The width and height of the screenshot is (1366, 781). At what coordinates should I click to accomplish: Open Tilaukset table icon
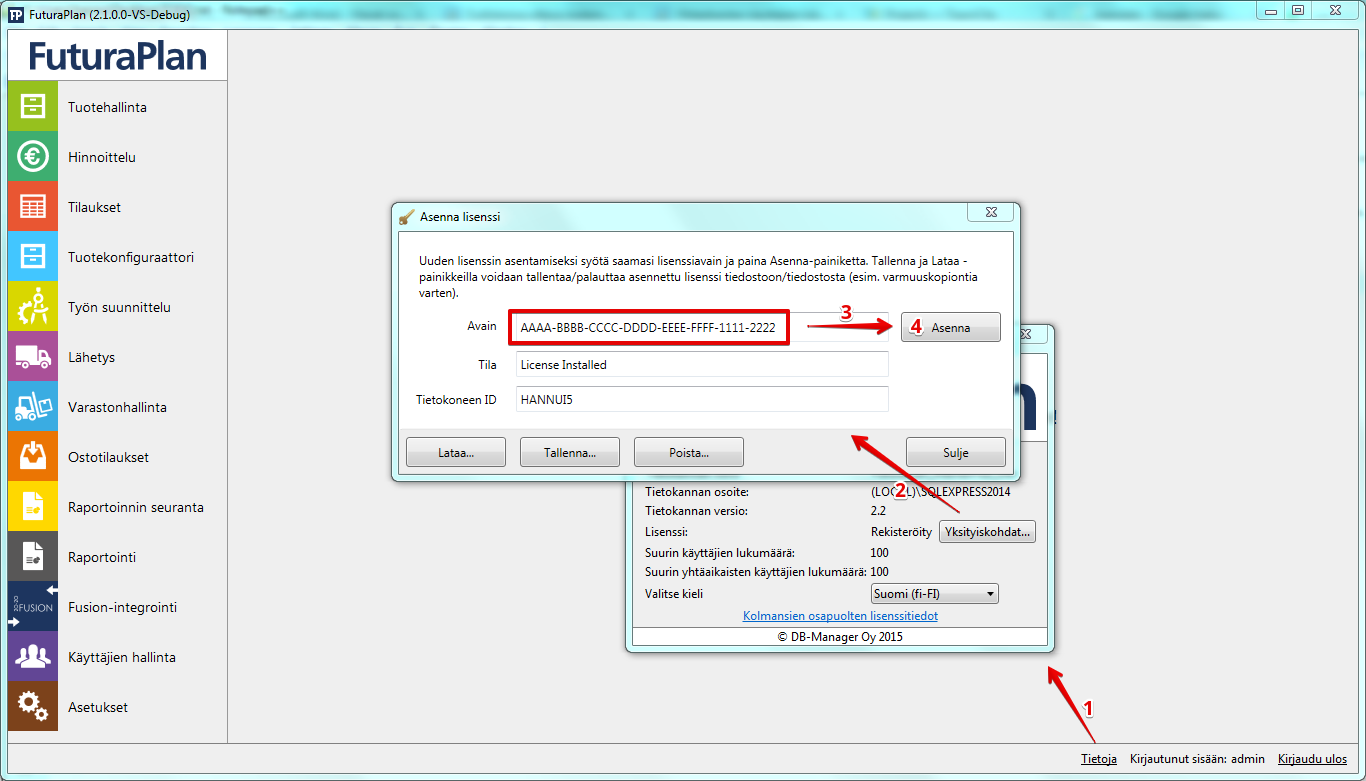(33, 207)
